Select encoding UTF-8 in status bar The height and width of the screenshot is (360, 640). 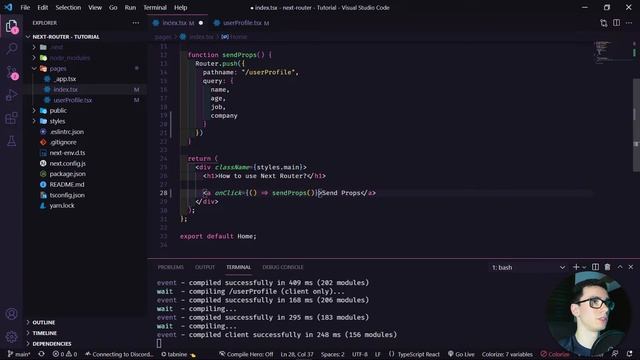[x=360, y=354]
